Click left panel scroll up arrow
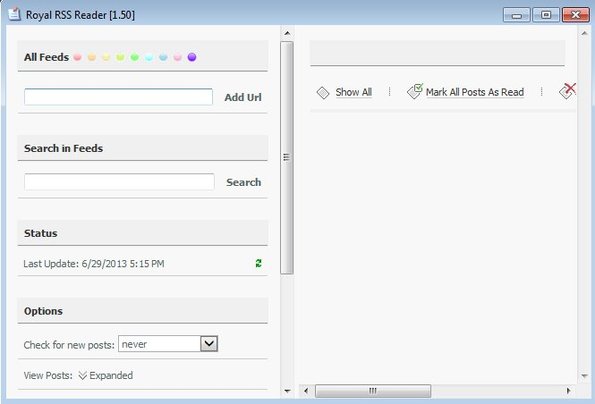 287,33
